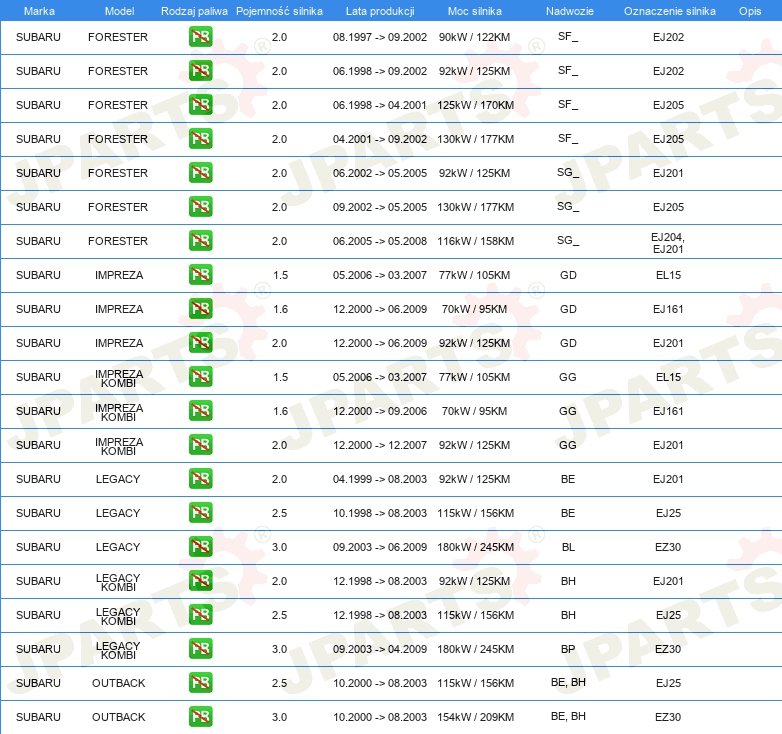Image resolution: width=782 pixels, height=734 pixels.
Task: Click fuel icon in Forester 116kW / 158KM row
Action: 200,241
